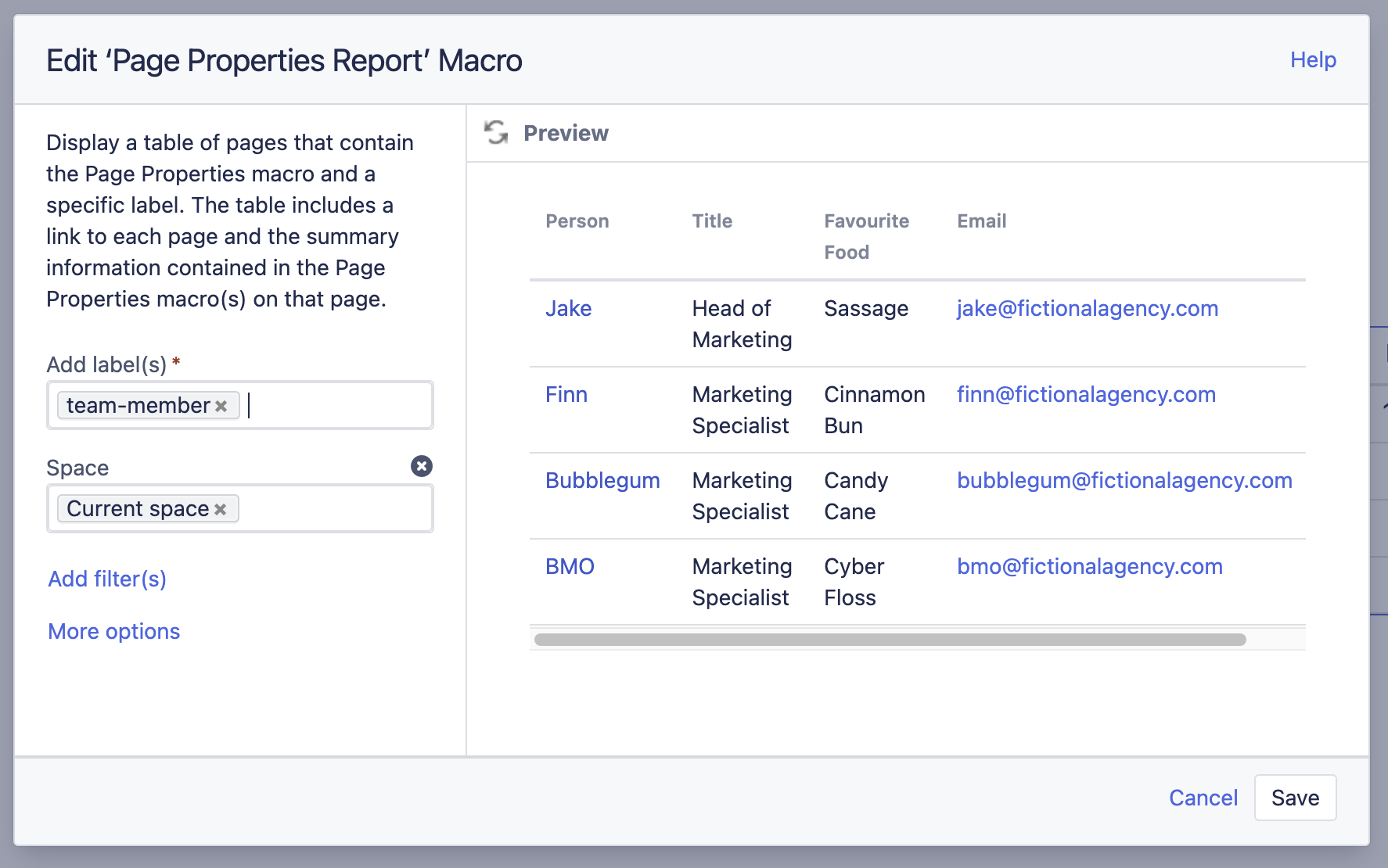Click bmo@fictionalagency.com email link
This screenshot has width=1388, height=868.
pos(1090,566)
